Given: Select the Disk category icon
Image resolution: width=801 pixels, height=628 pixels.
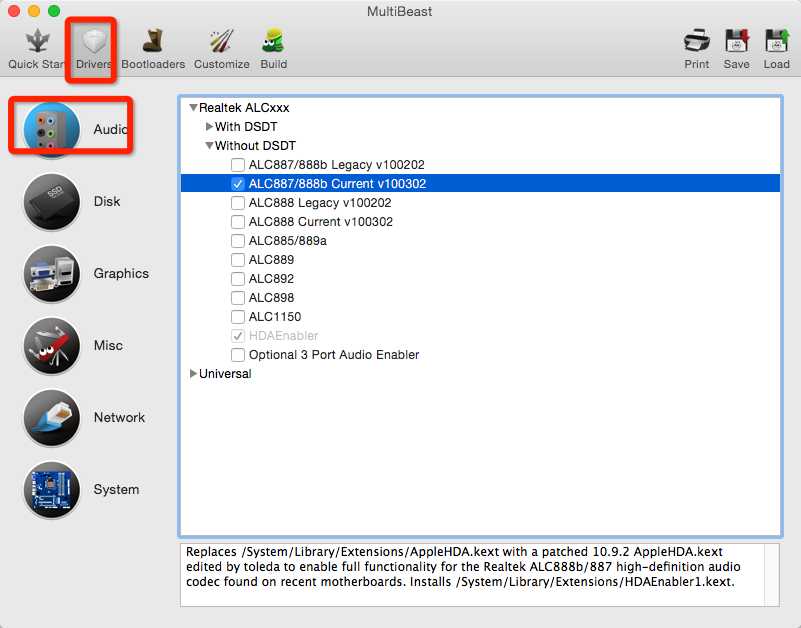Looking at the screenshot, I should click(52, 201).
